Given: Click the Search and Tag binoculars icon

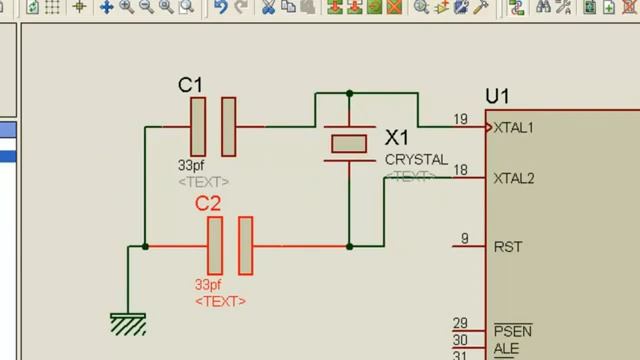Looking at the screenshot, I should point(543,7).
